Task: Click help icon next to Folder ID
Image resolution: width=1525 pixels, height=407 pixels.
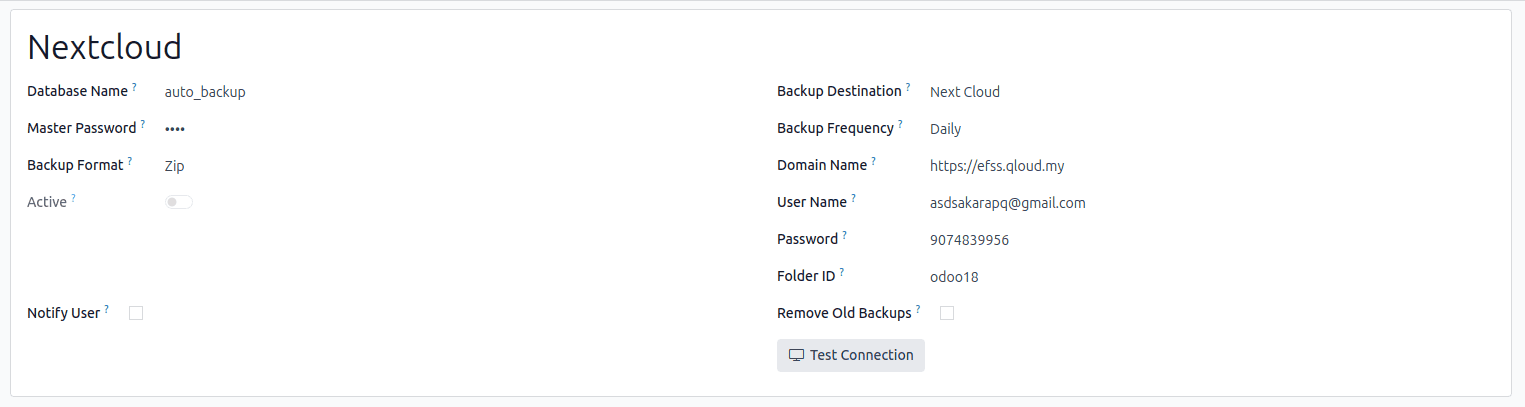Action: point(842,272)
